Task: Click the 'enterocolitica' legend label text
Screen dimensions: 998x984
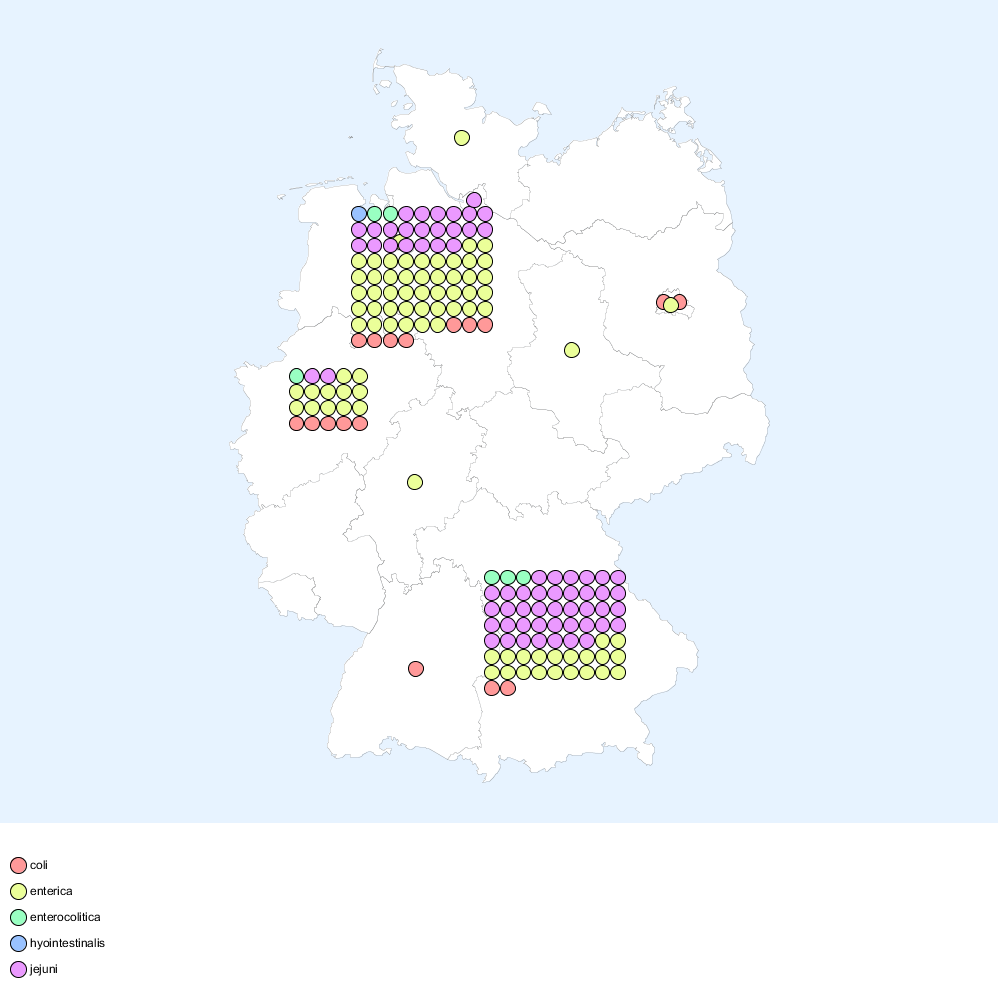Action: pyautogui.click(x=65, y=917)
